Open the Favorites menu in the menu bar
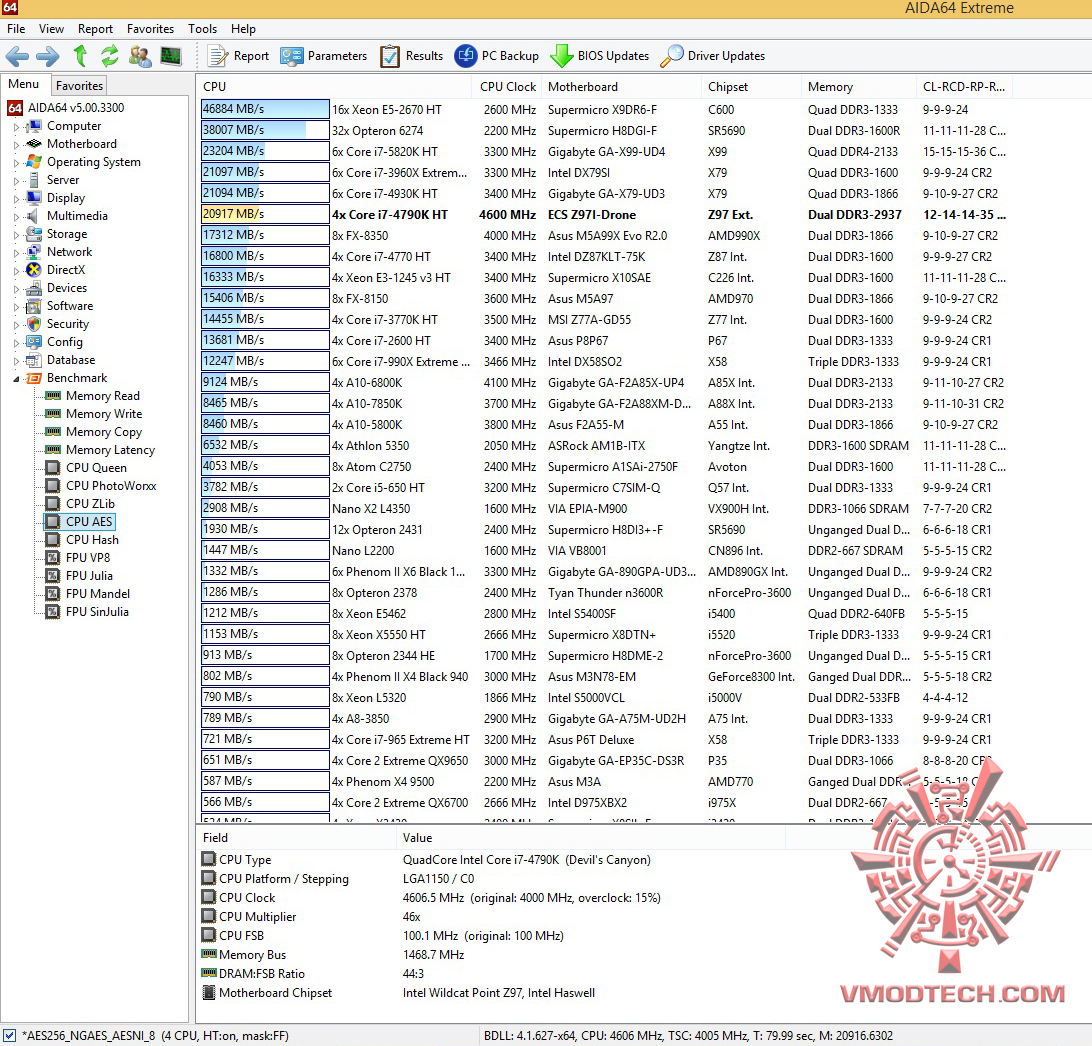1092x1046 pixels. [150, 29]
